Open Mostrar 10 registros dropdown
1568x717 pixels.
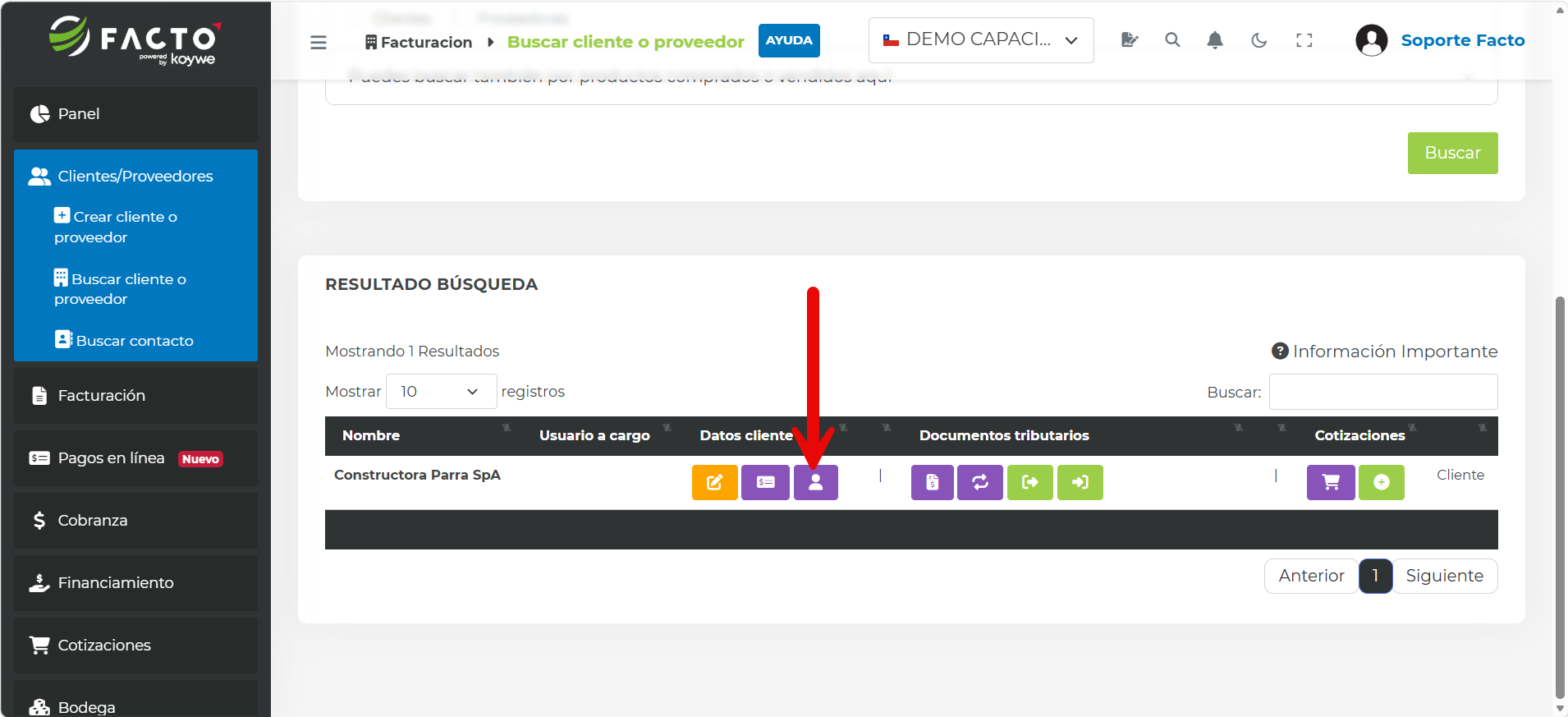[x=441, y=391]
